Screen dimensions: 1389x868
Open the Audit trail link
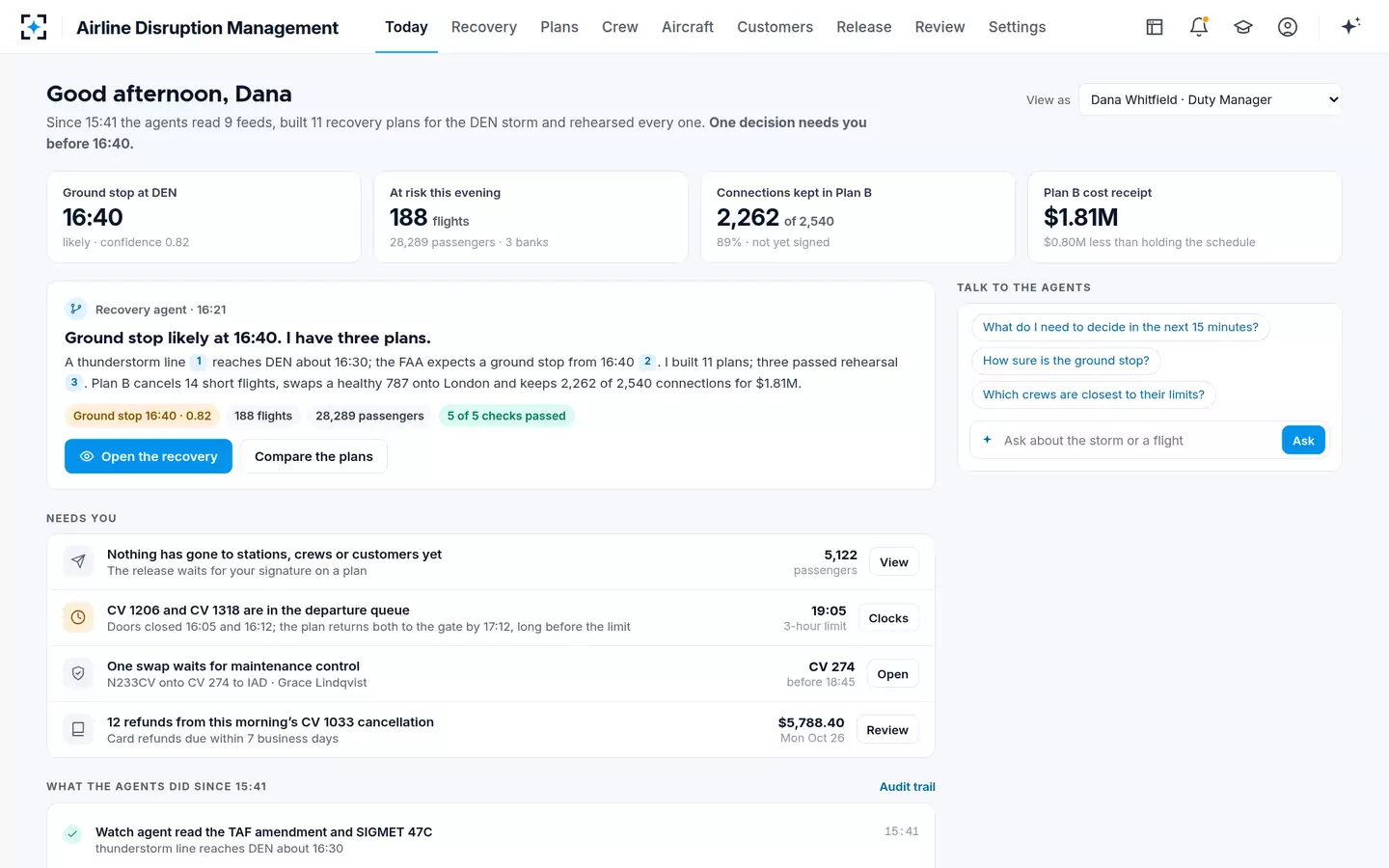tap(908, 787)
